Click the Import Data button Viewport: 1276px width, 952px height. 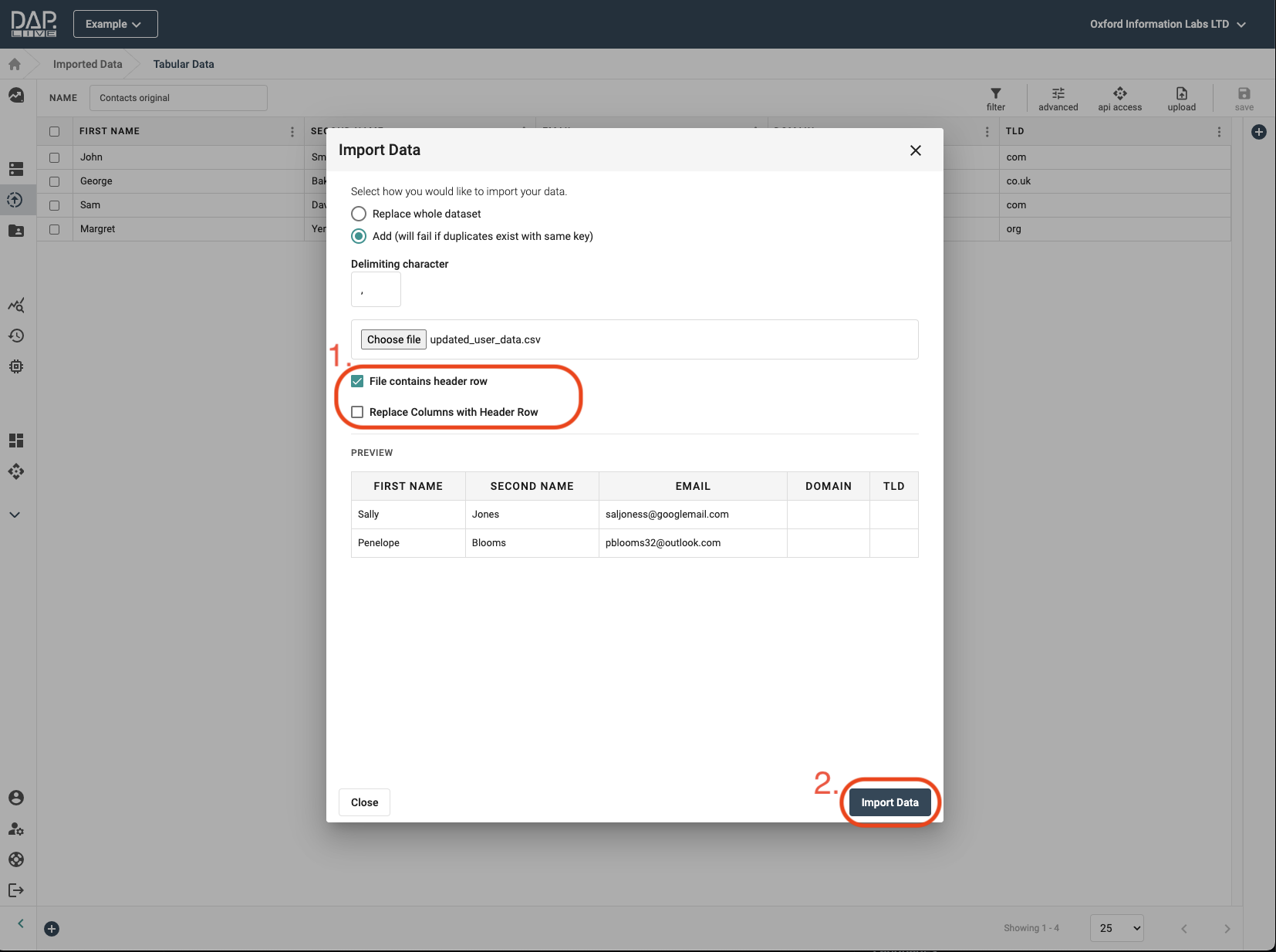[889, 802]
